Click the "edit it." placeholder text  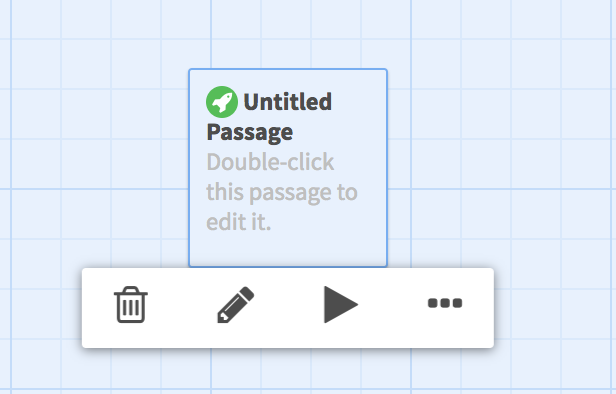(x=238, y=222)
